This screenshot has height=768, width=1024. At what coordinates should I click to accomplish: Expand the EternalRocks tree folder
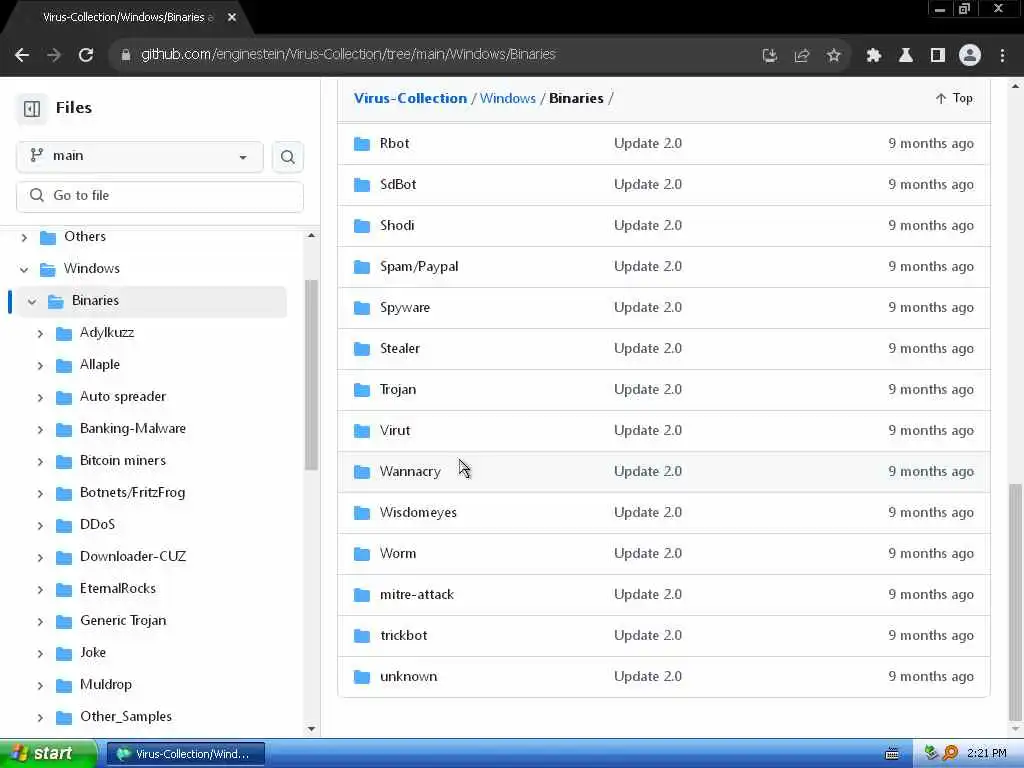pos(40,589)
